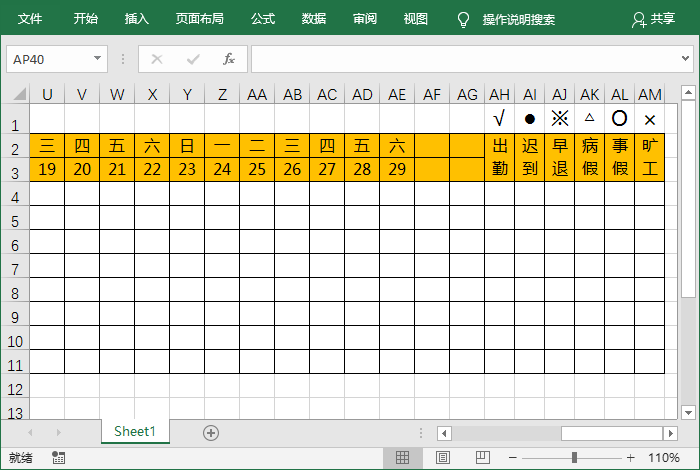Select the 事假 header cell
This screenshot has height=470, width=700.
pyautogui.click(x=620, y=157)
